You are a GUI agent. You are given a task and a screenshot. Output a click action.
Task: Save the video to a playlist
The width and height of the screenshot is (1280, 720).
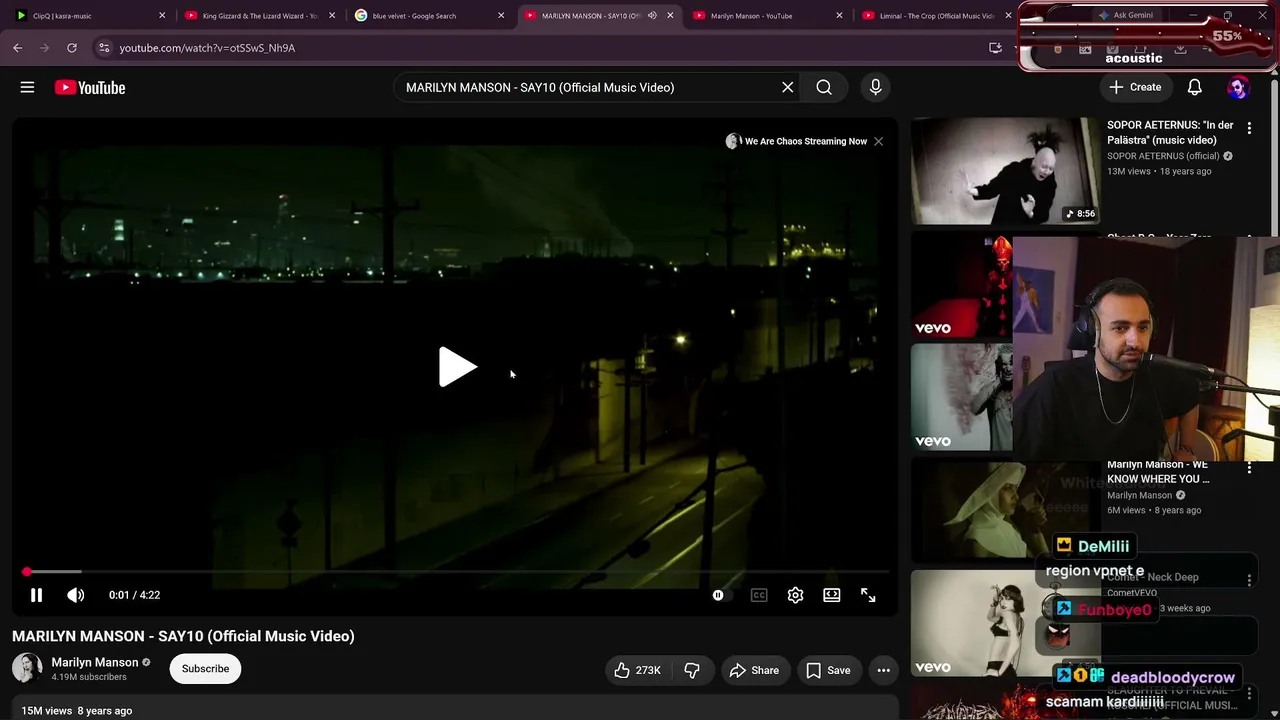(828, 670)
